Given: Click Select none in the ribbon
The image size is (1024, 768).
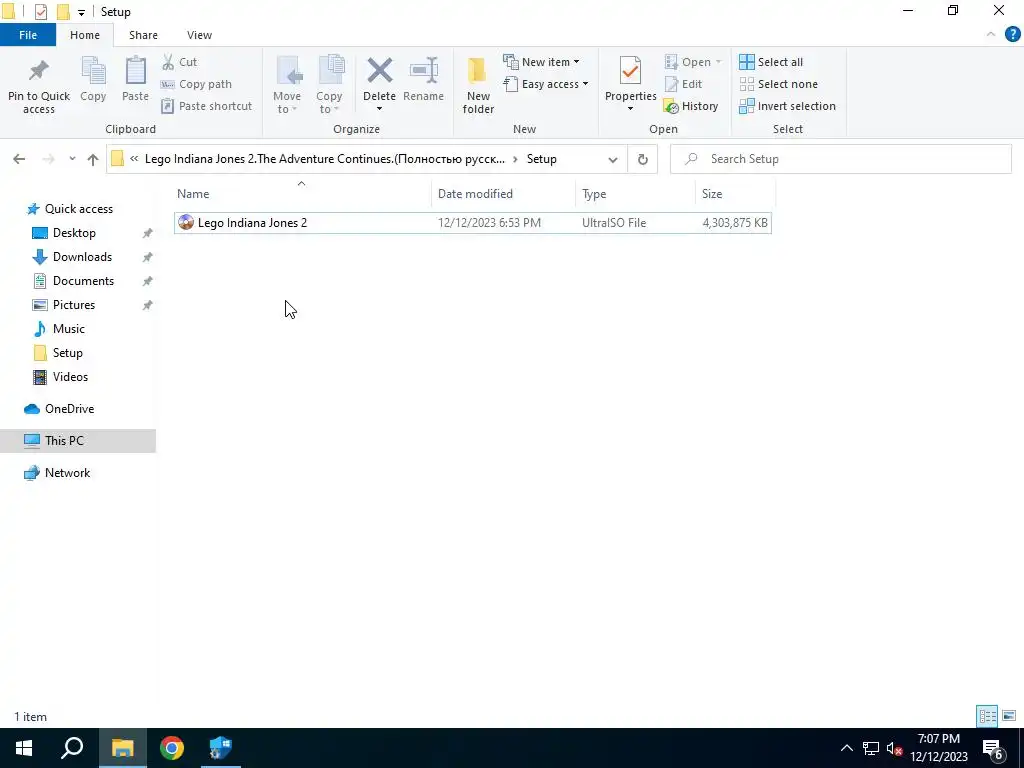Looking at the screenshot, I should coord(778,84).
